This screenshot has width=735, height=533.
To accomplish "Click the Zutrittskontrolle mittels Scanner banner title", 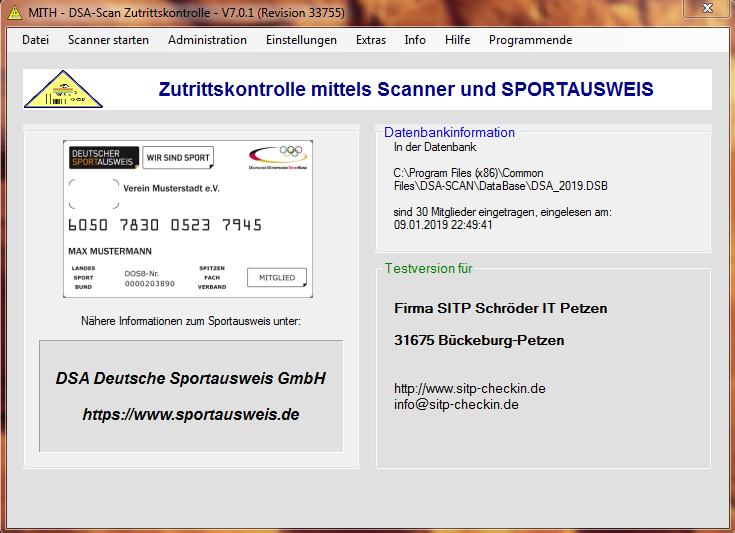I will pos(405,89).
